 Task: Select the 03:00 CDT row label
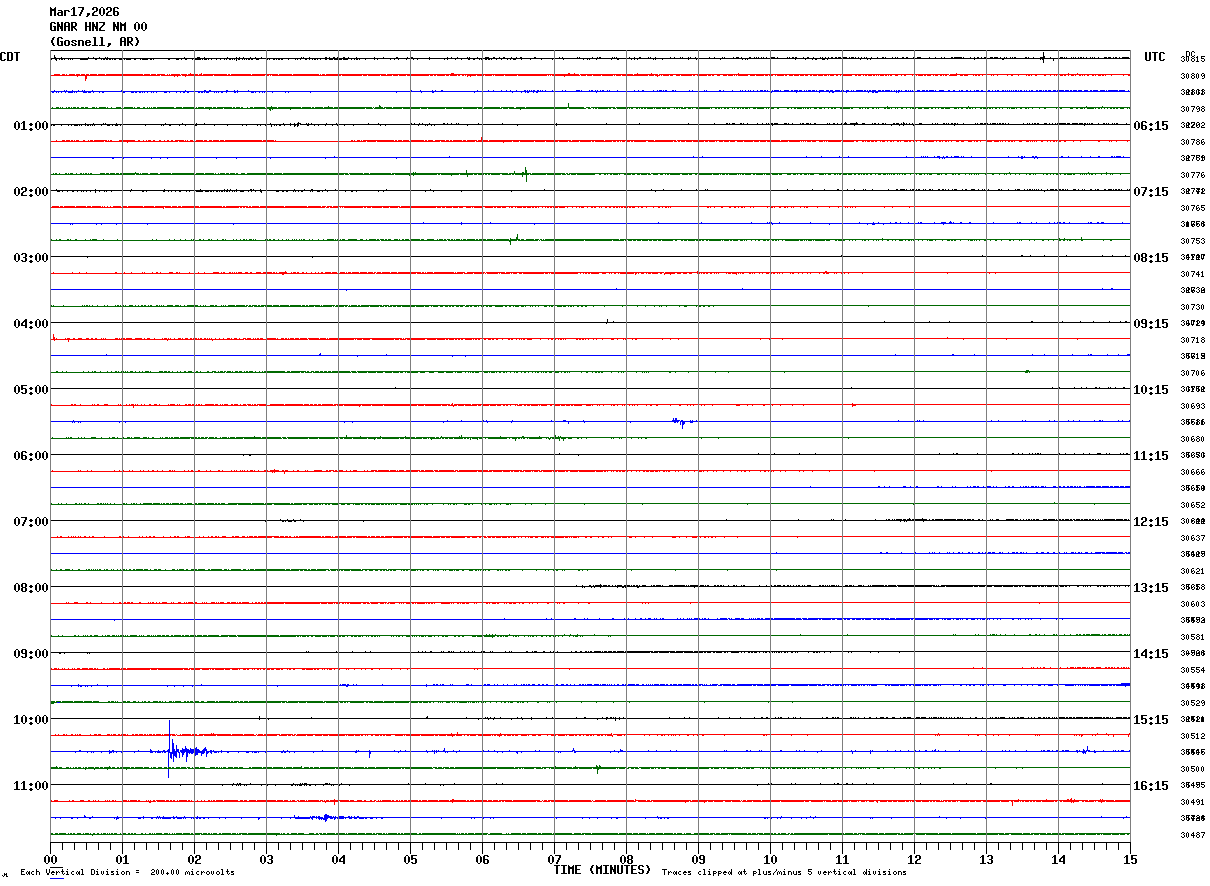coord(31,258)
